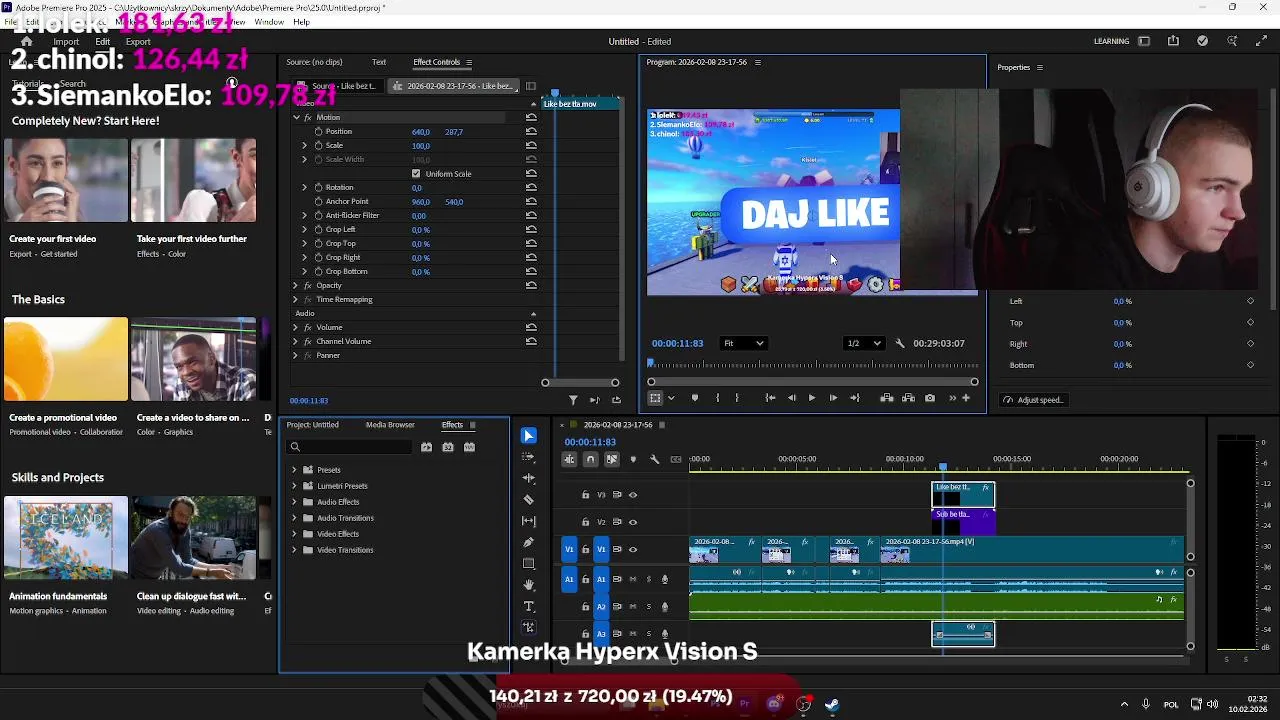
Task: Reset the Position parameter
Action: click(x=531, y=132)
